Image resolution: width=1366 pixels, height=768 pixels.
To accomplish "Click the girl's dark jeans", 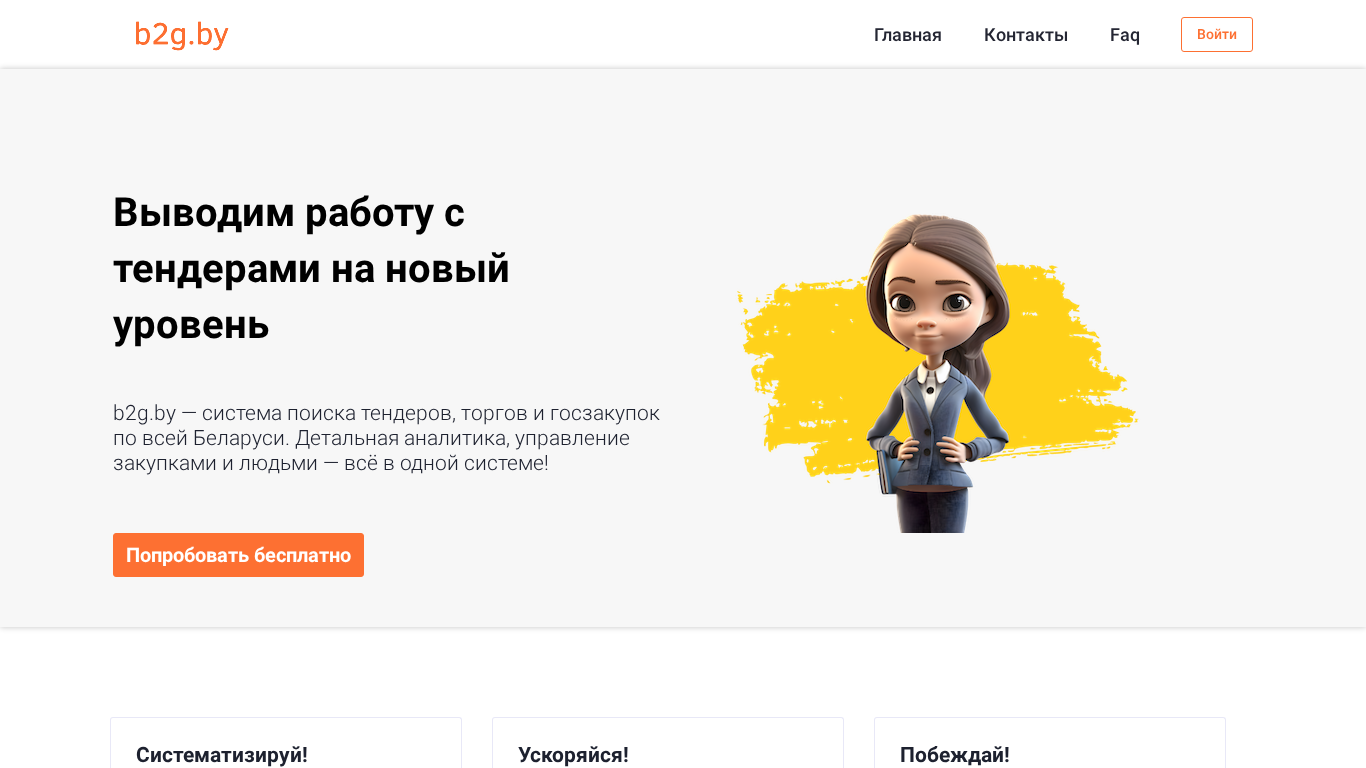I will point(932,510).
